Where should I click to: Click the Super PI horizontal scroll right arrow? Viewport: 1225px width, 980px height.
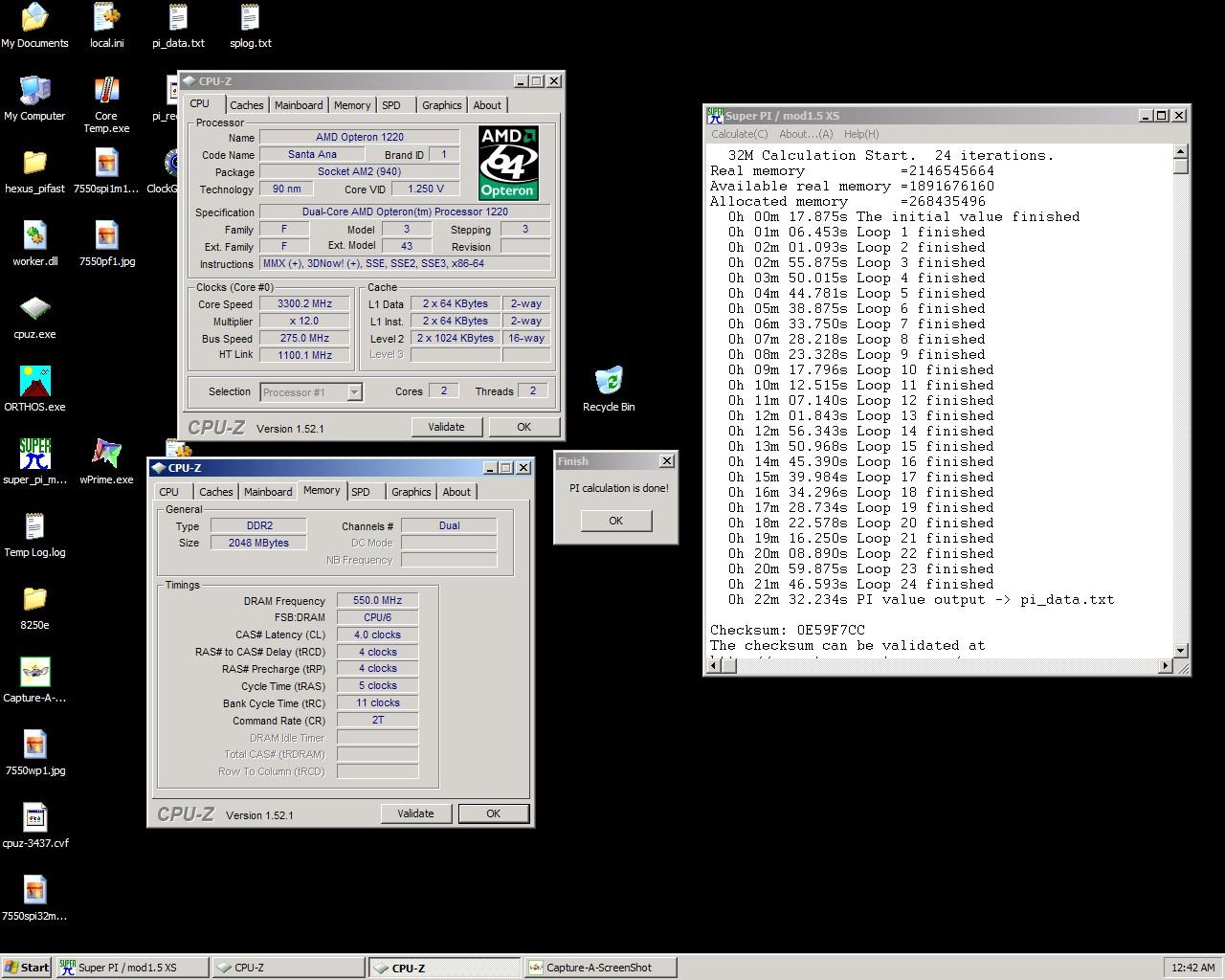(x=1166, y=665)
